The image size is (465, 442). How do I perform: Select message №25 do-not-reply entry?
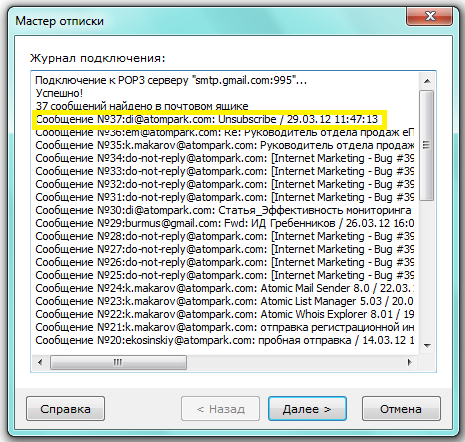[x=225, y=275]
